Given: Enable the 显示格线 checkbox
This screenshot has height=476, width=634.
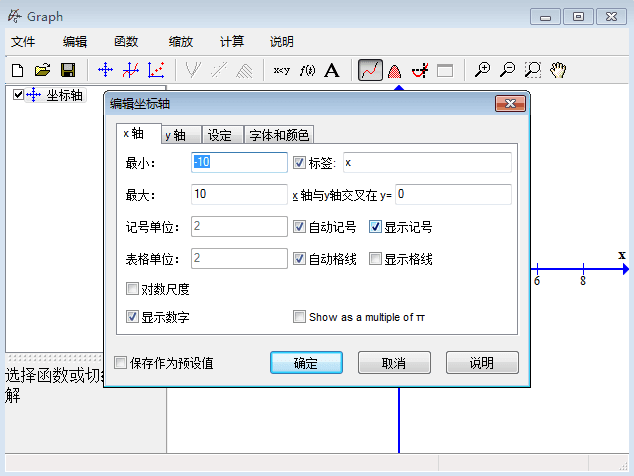Looking at the screenshot, I should (376, 258).
